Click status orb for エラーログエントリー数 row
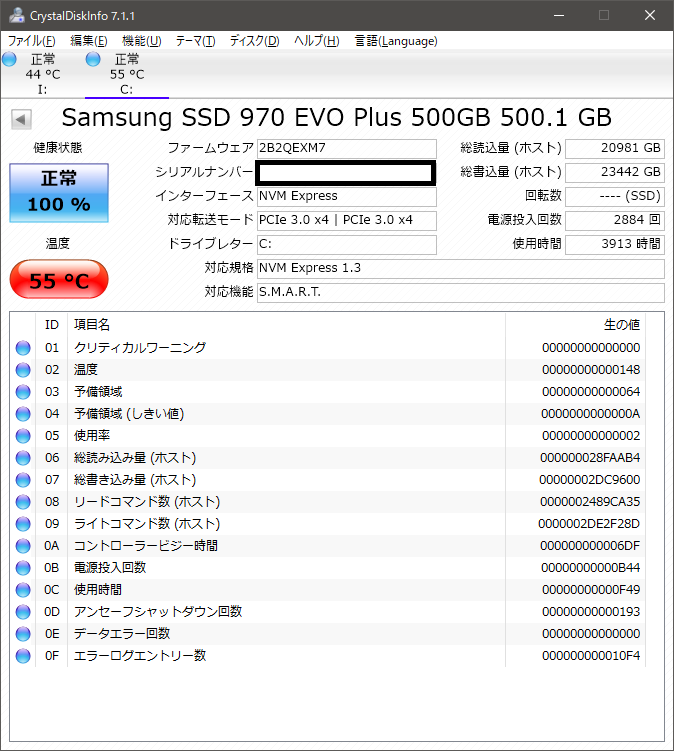 tap(23, 656)
